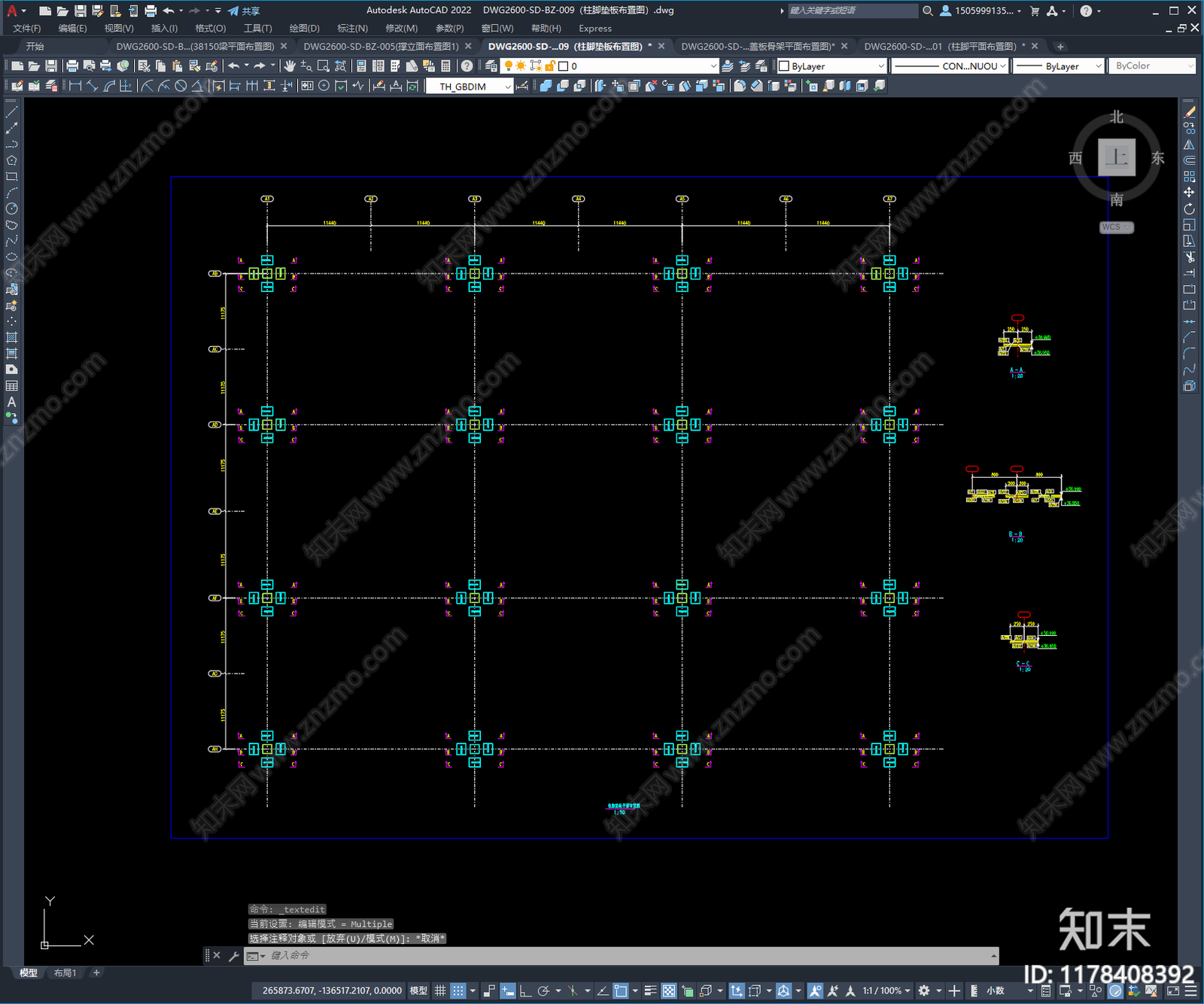This screenshot has height=1004, width=1204.
Task: Select the Rotate tool in the right toolbar
Action: point(1189,209)
